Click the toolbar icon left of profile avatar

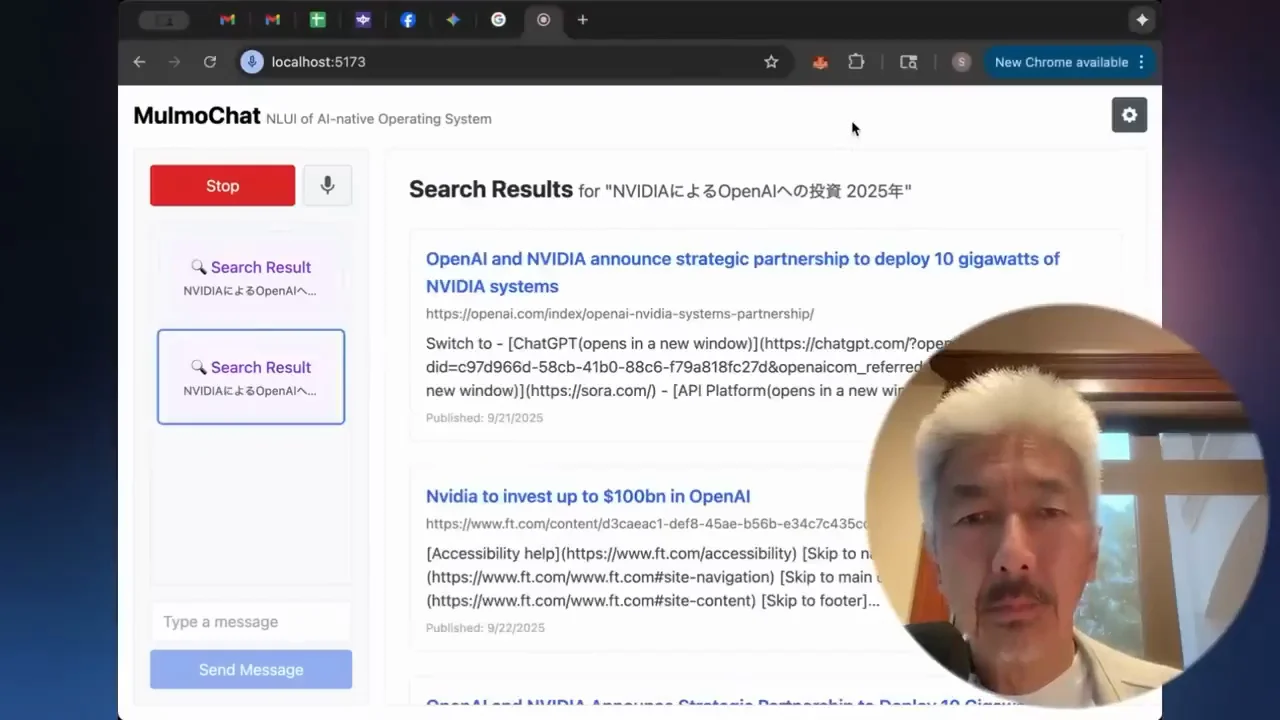tap(908, 62)
